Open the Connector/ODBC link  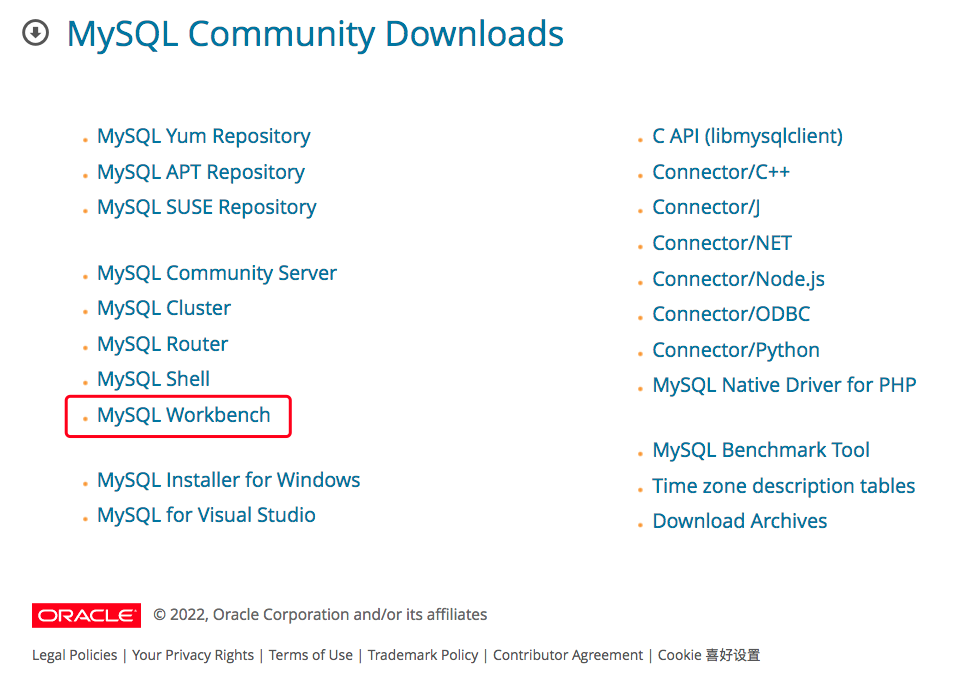point(731,314)
